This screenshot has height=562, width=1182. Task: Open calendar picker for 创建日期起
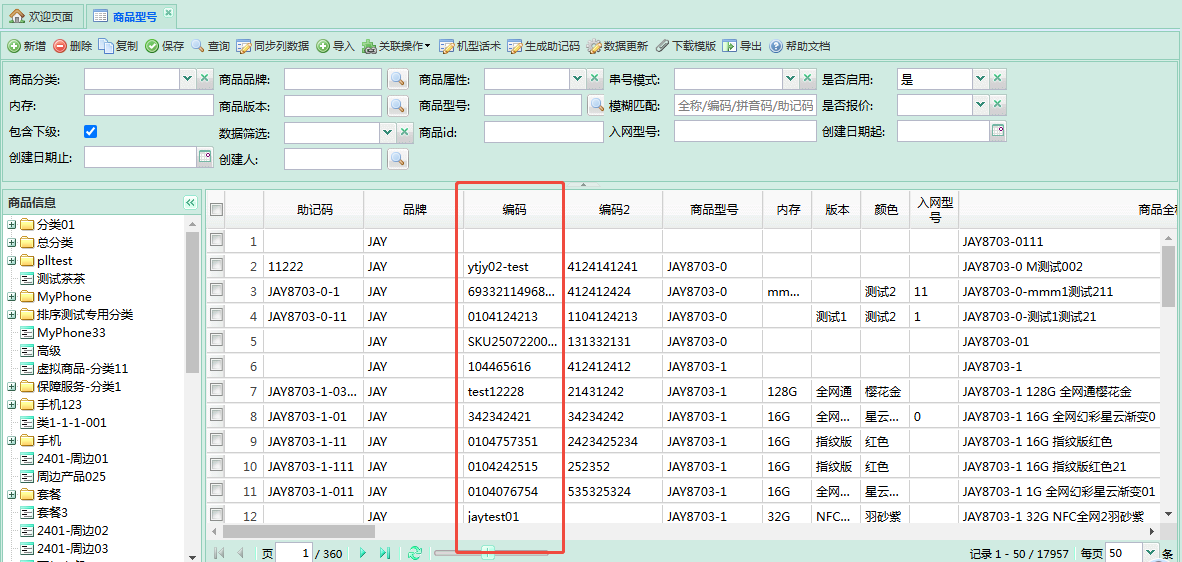[x=997, y=131]
